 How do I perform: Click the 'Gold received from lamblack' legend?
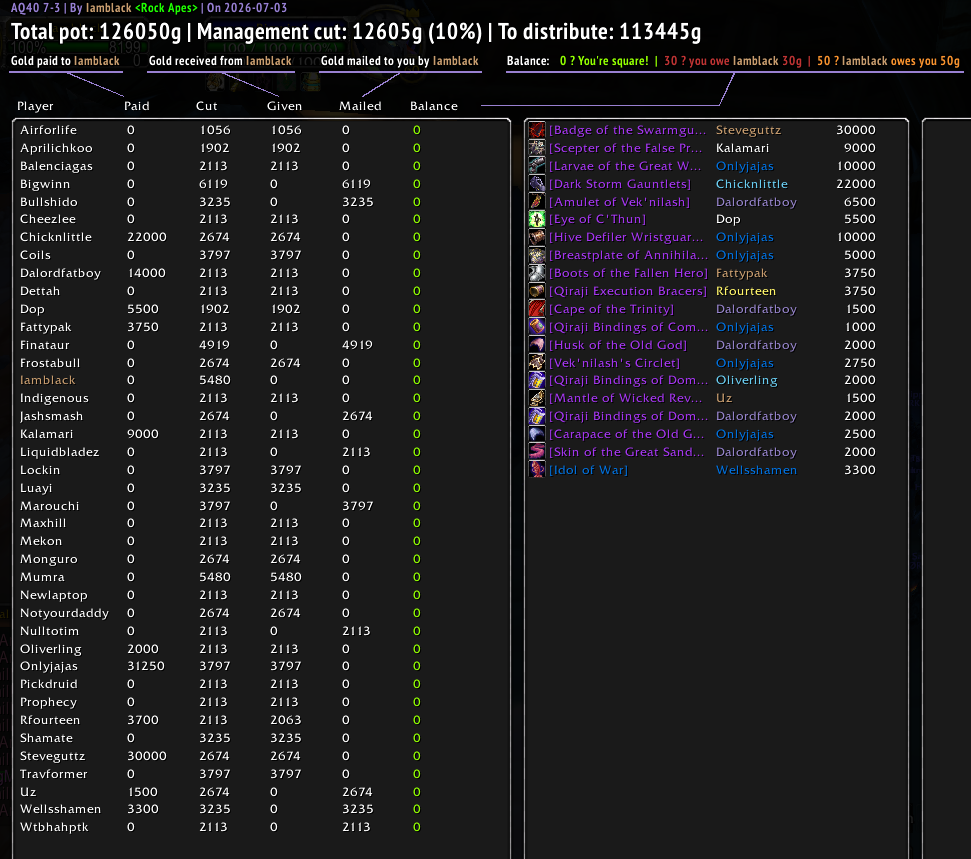(x=220, y=61)
